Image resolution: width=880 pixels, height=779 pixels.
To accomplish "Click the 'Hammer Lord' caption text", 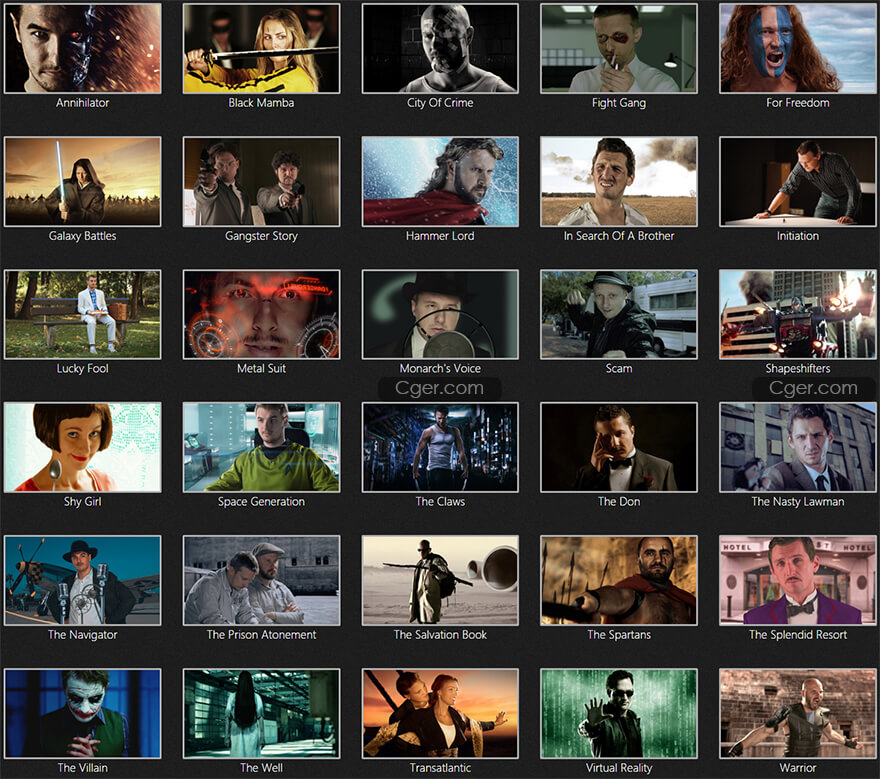I will [x=440, y=236].
